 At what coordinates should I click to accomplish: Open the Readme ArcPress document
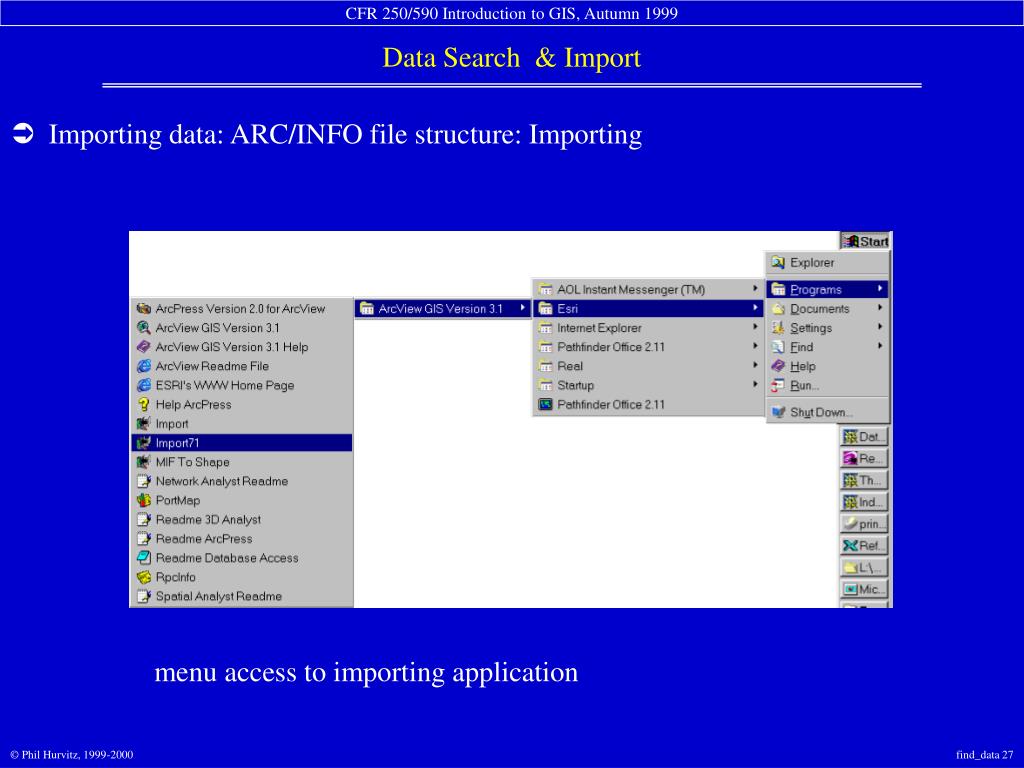pyautogui.click(x=242, y=539)
